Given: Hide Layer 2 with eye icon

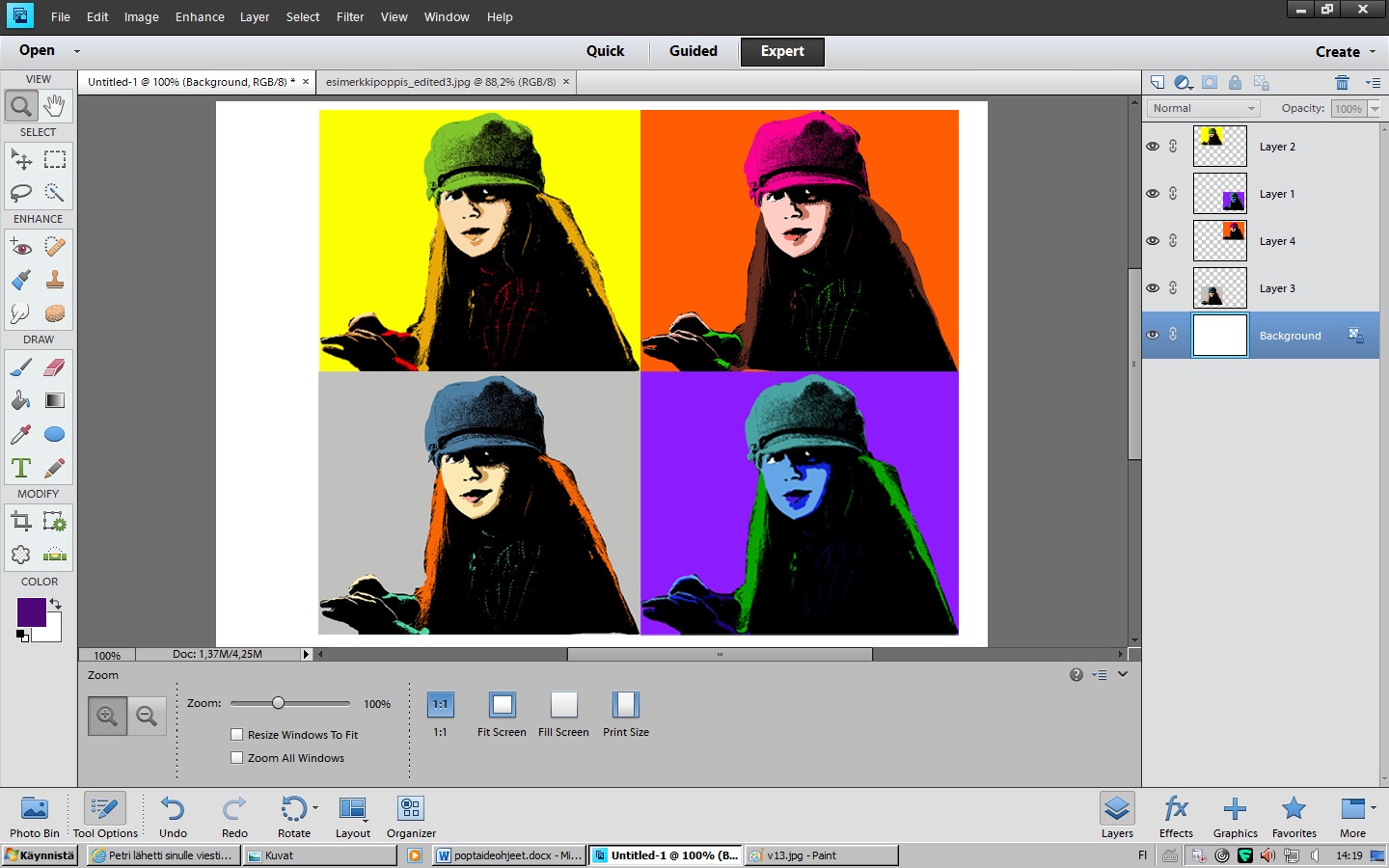Looking at the screenshot, I should (1153, 147).
